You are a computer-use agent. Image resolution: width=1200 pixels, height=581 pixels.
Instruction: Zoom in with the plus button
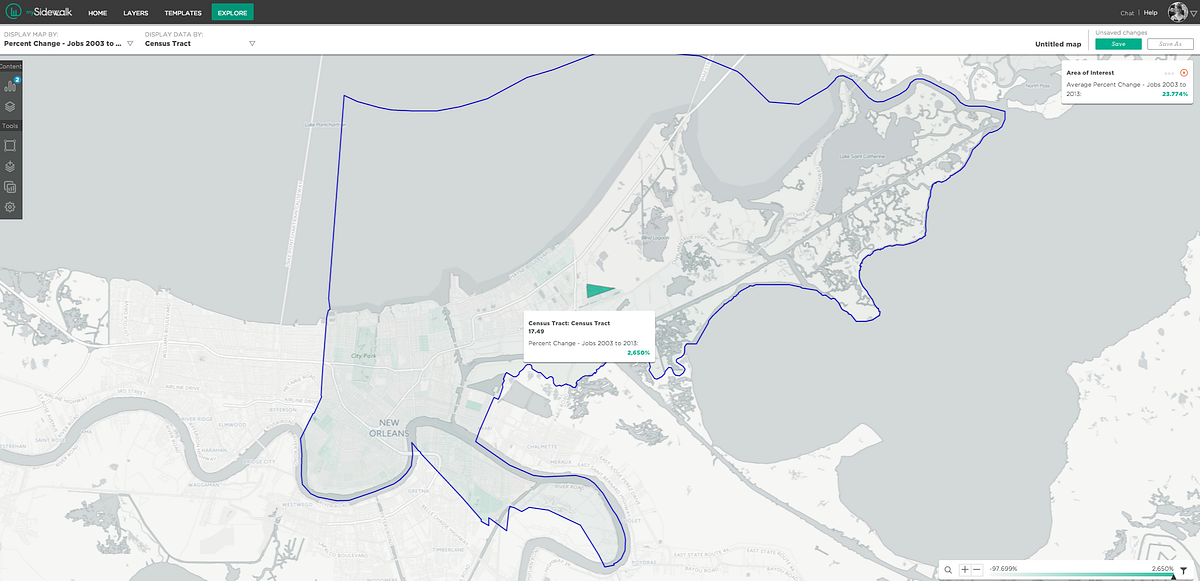coord(965,569)
